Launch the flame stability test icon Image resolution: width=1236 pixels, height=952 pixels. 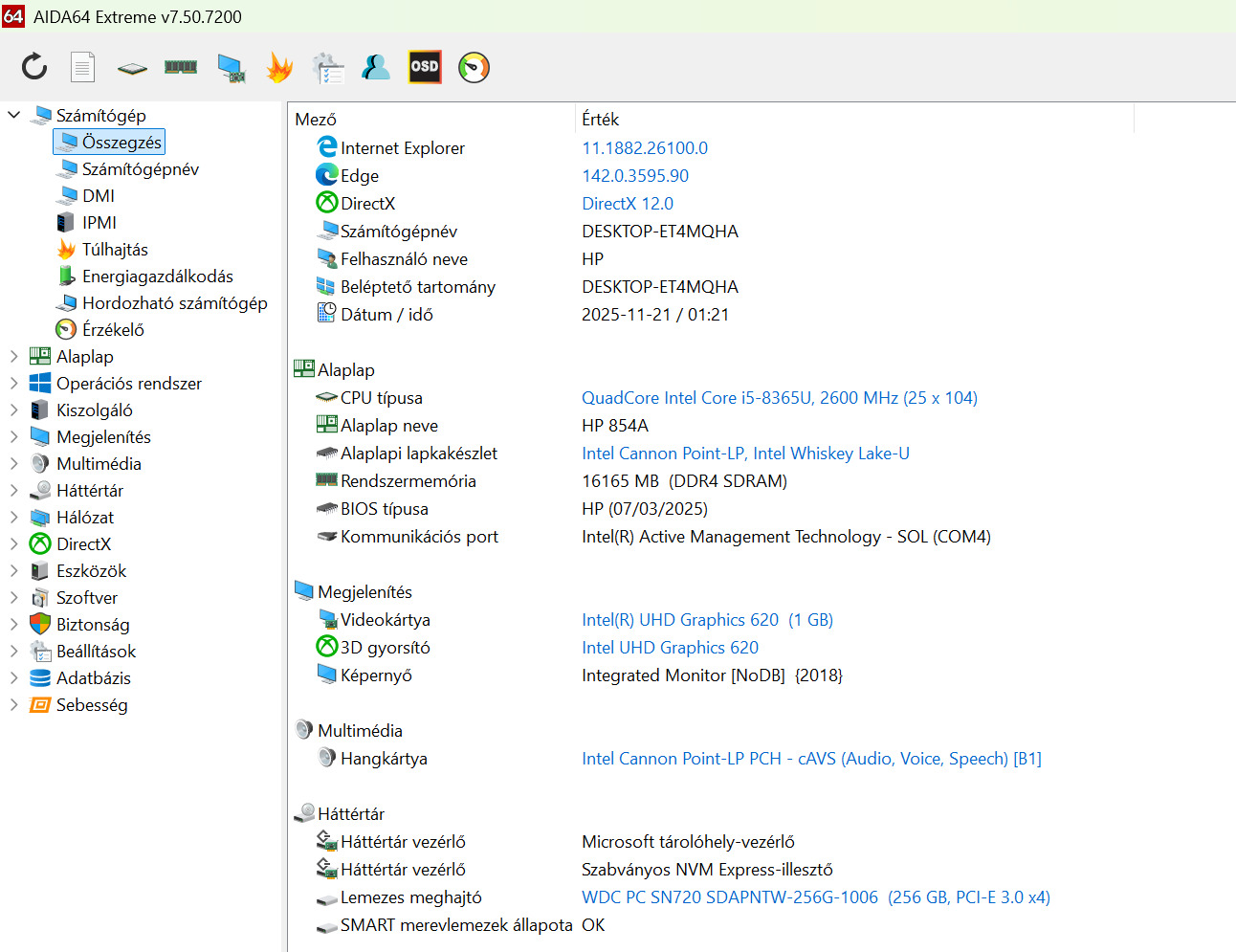click(279, 67)
